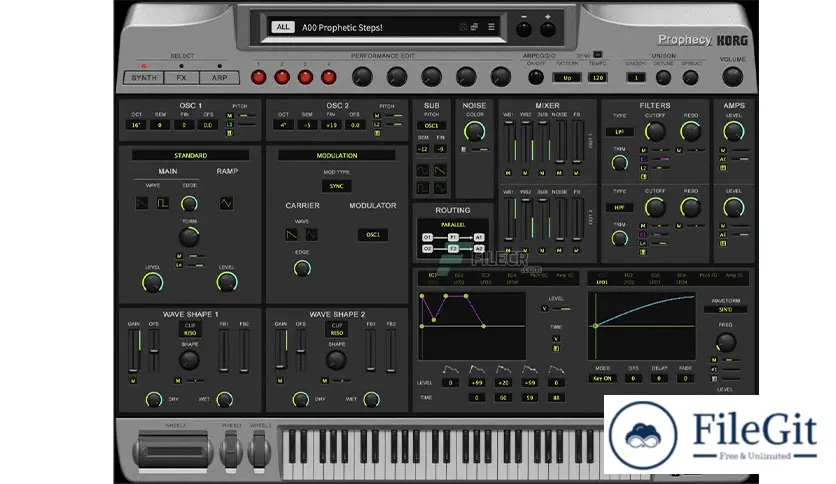Select the Ramp wave icon in OSC 1
This screenshot has height=484, width=836.
(x=226, y=203)
